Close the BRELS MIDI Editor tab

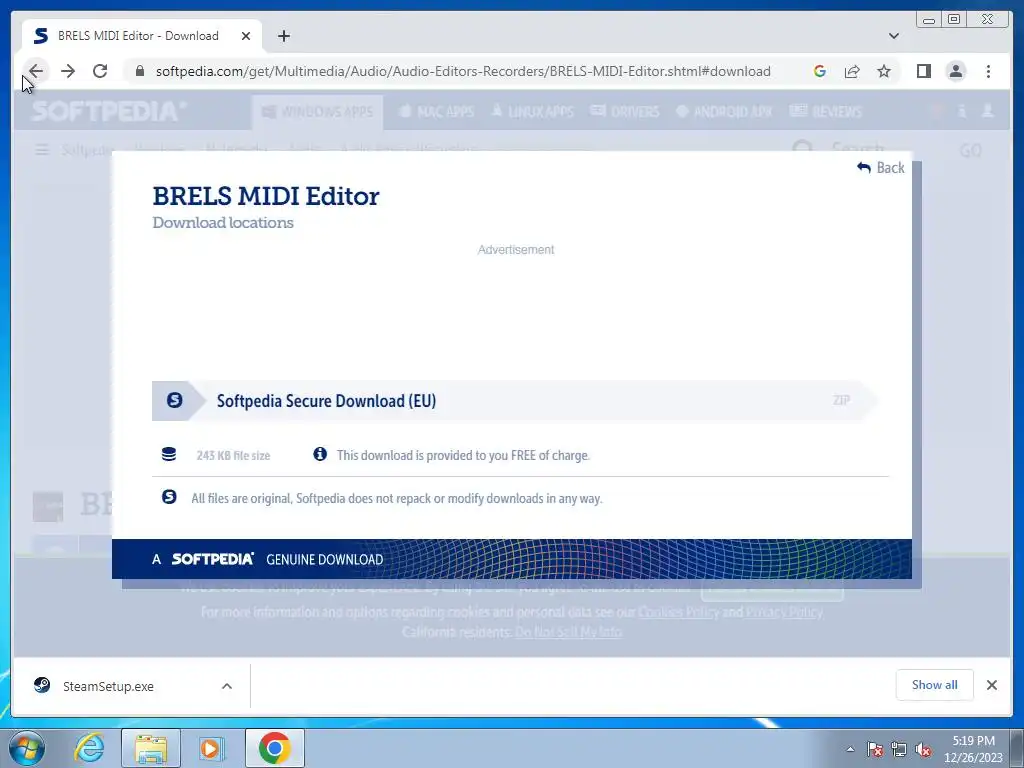pos(246,36)
